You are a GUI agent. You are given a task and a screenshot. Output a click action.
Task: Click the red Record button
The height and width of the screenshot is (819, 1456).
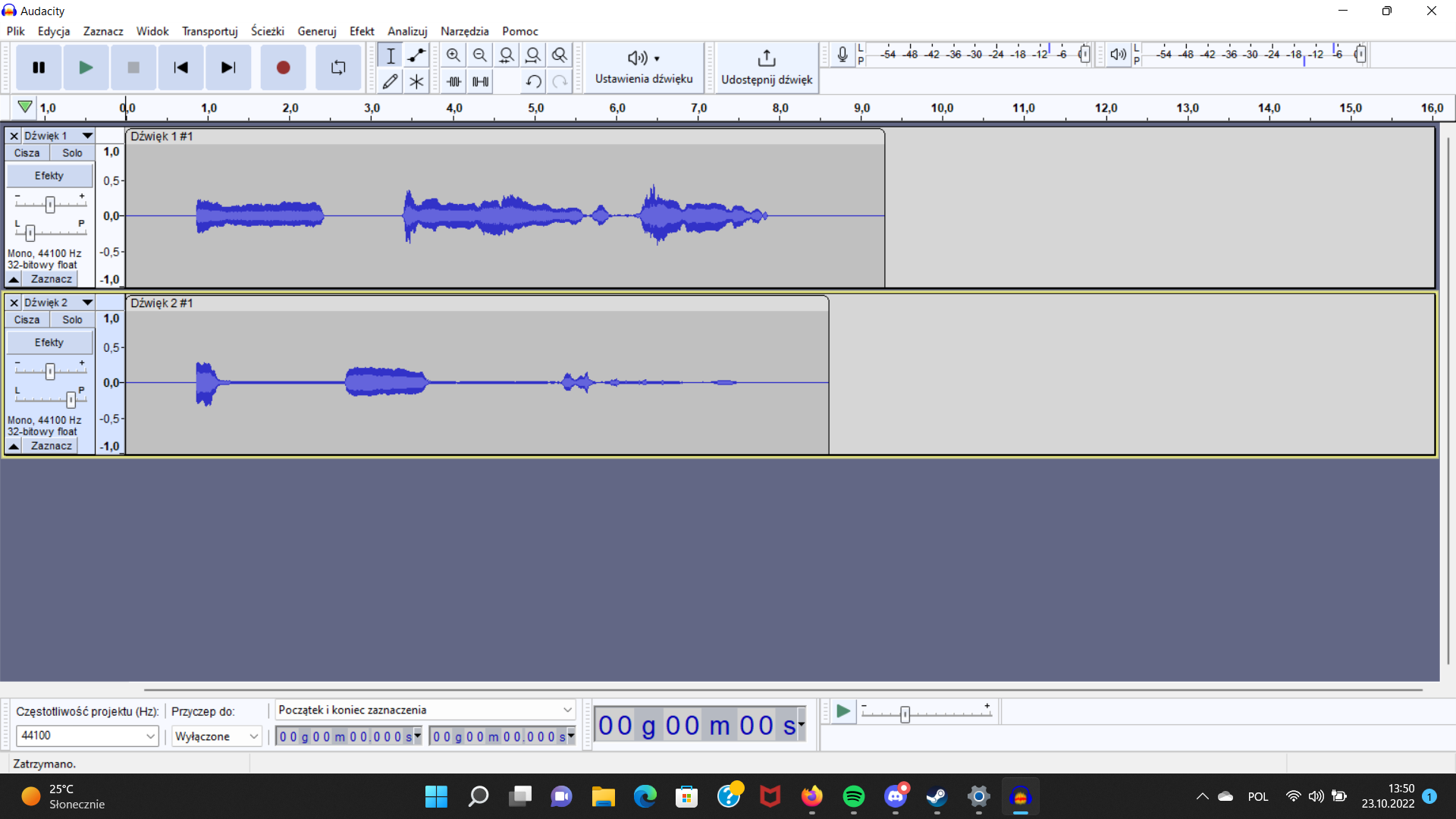(x=283, y=67)
